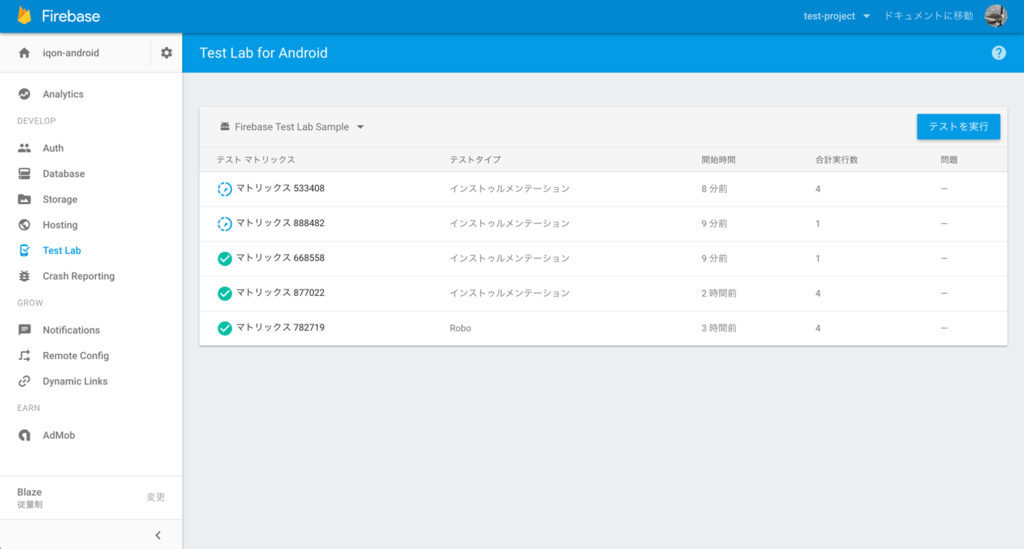Open マトリックス 877022 row name
Image resolution: width=1024 pixels, height=549 pixels.
(280, 292)
